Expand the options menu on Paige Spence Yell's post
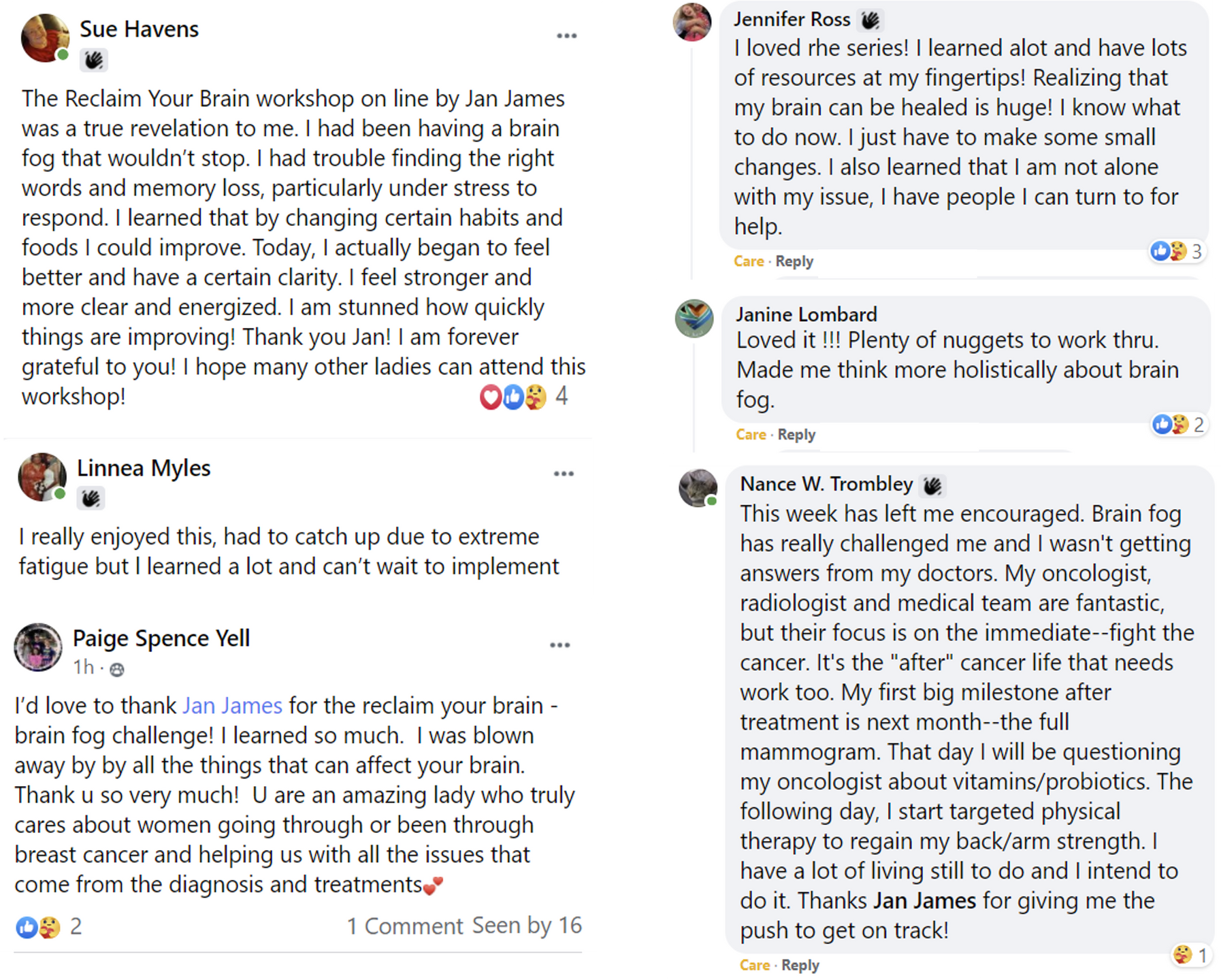The image size is (1221, 980). [x=559, y=645]
